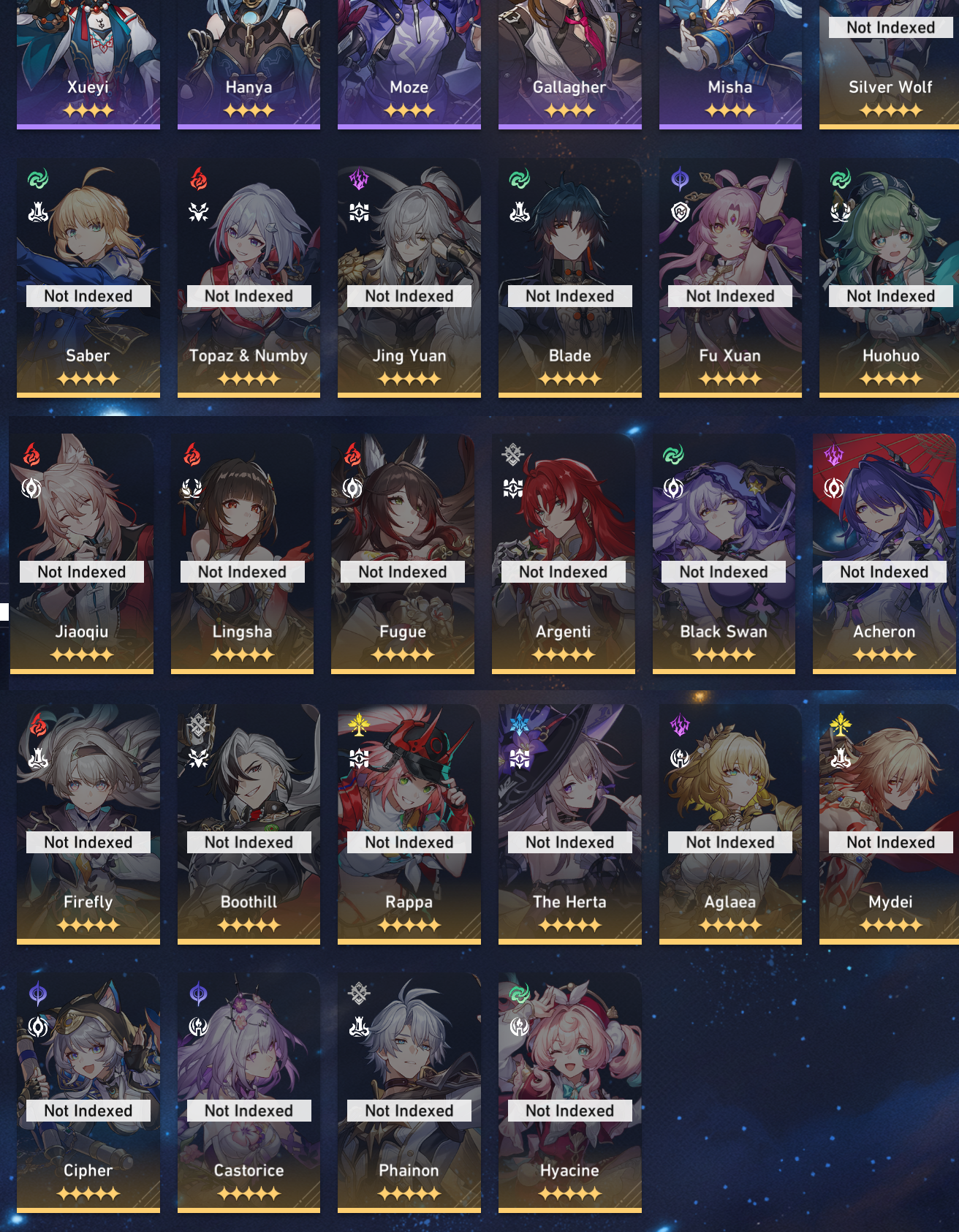The image size is (959, 1232).
Task: Click the Hunt path icon on Boothill's card
Action: point(198,758)
